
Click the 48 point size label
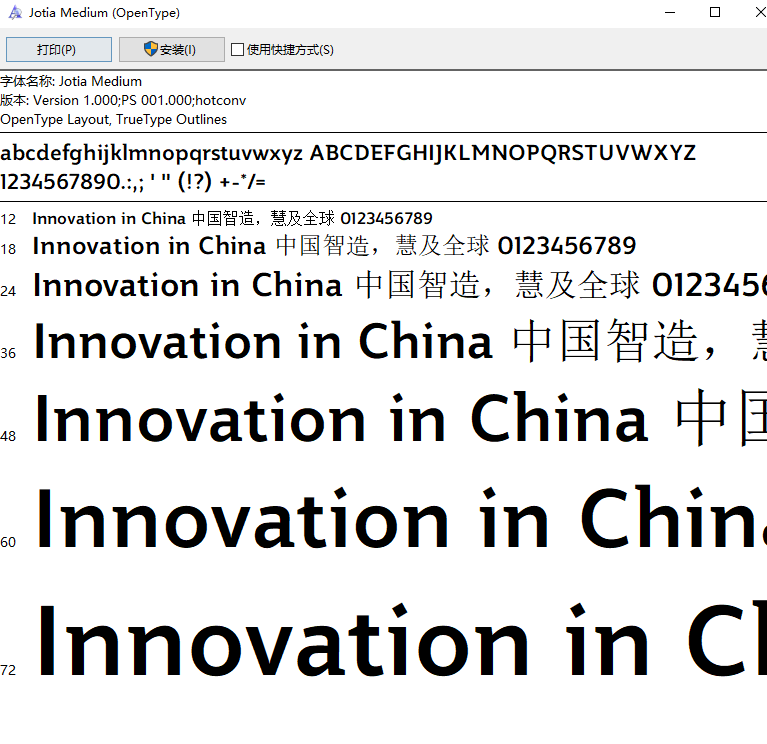click(x=8, y=436)
